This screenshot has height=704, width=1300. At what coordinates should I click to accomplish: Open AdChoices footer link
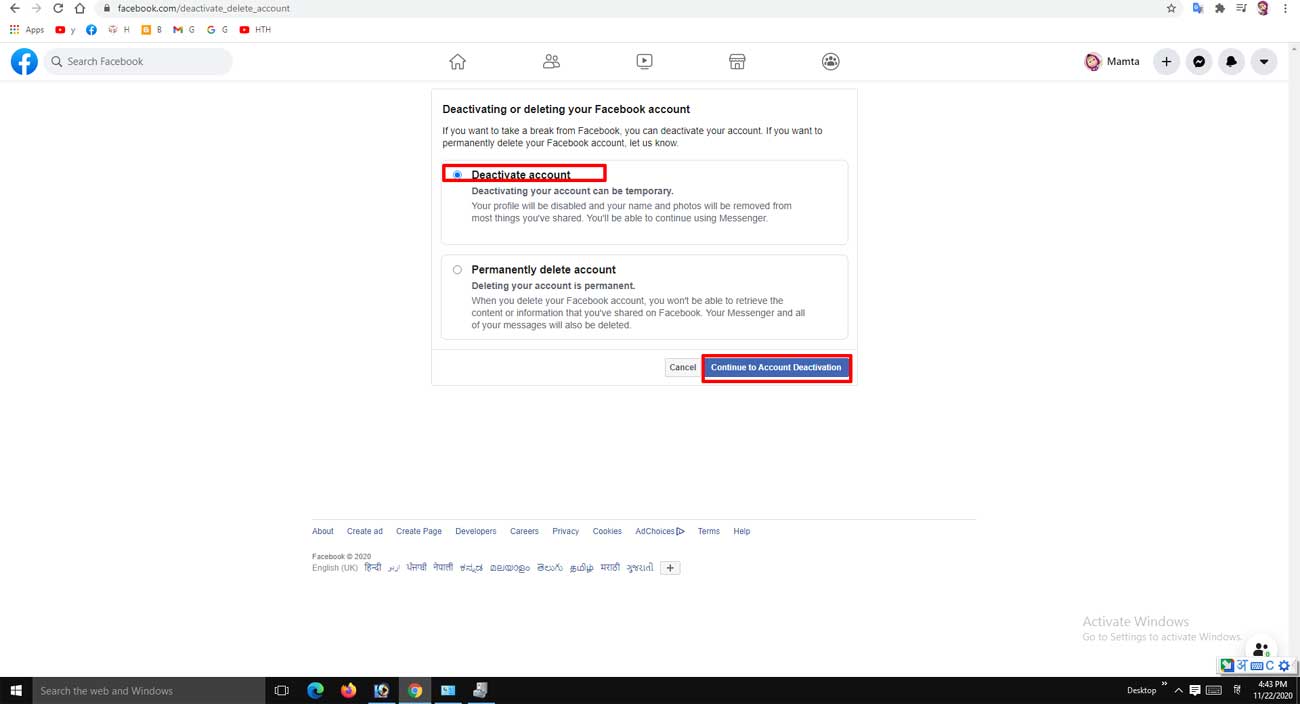pyautogui.click(x=660, y=532)
